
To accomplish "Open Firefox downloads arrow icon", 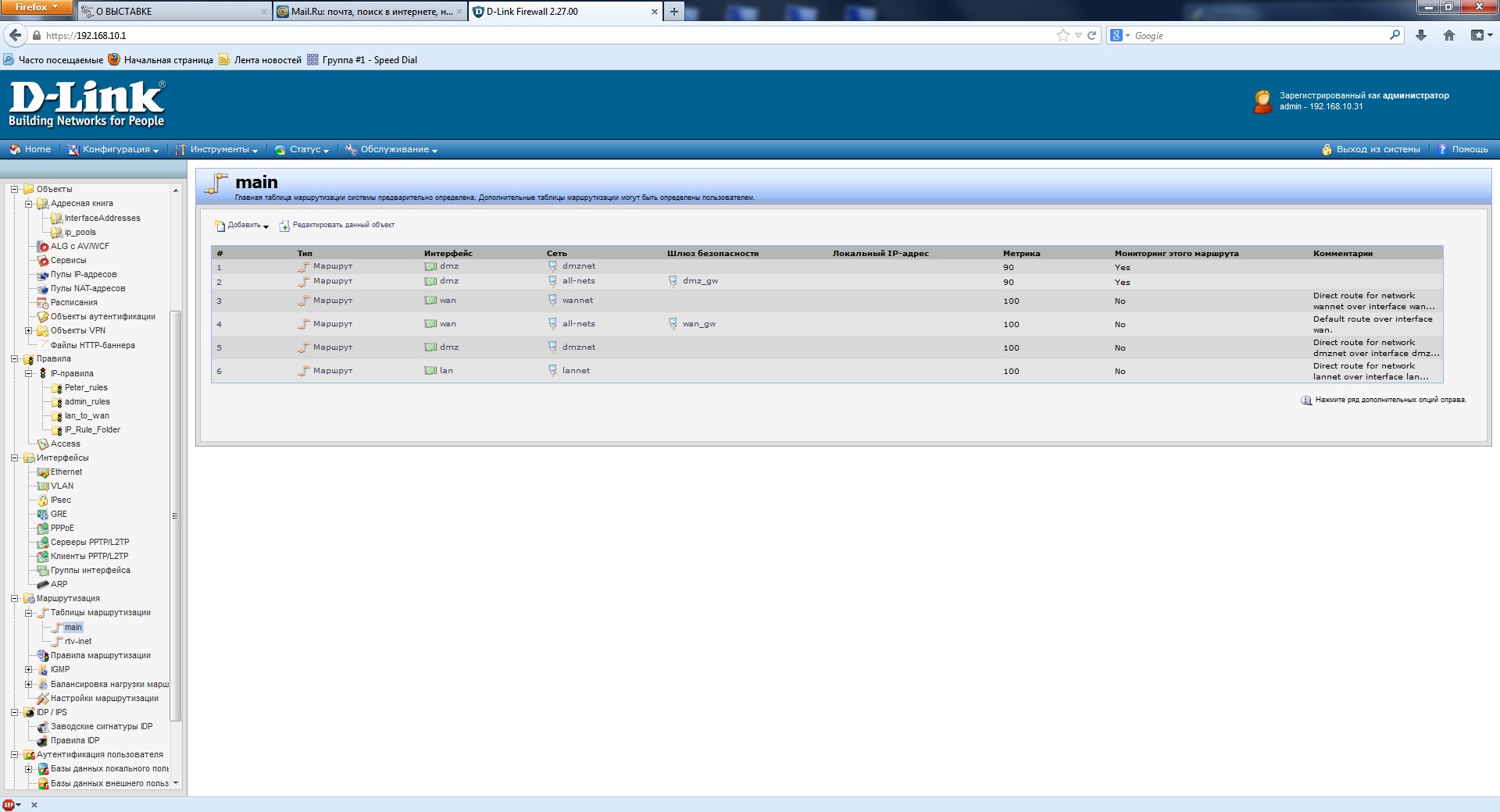I will point(1421,35).
